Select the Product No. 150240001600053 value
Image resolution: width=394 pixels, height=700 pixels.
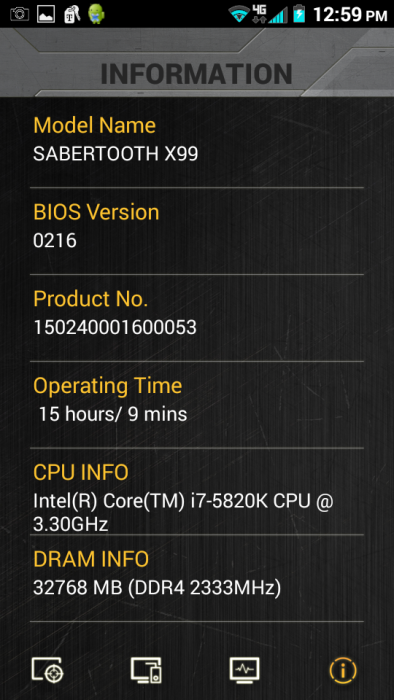[115, 328]
